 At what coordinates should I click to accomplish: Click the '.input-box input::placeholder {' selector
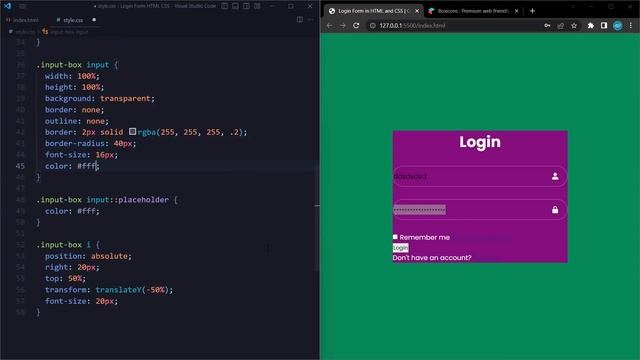pyautogui.click(x=107, y=200)
